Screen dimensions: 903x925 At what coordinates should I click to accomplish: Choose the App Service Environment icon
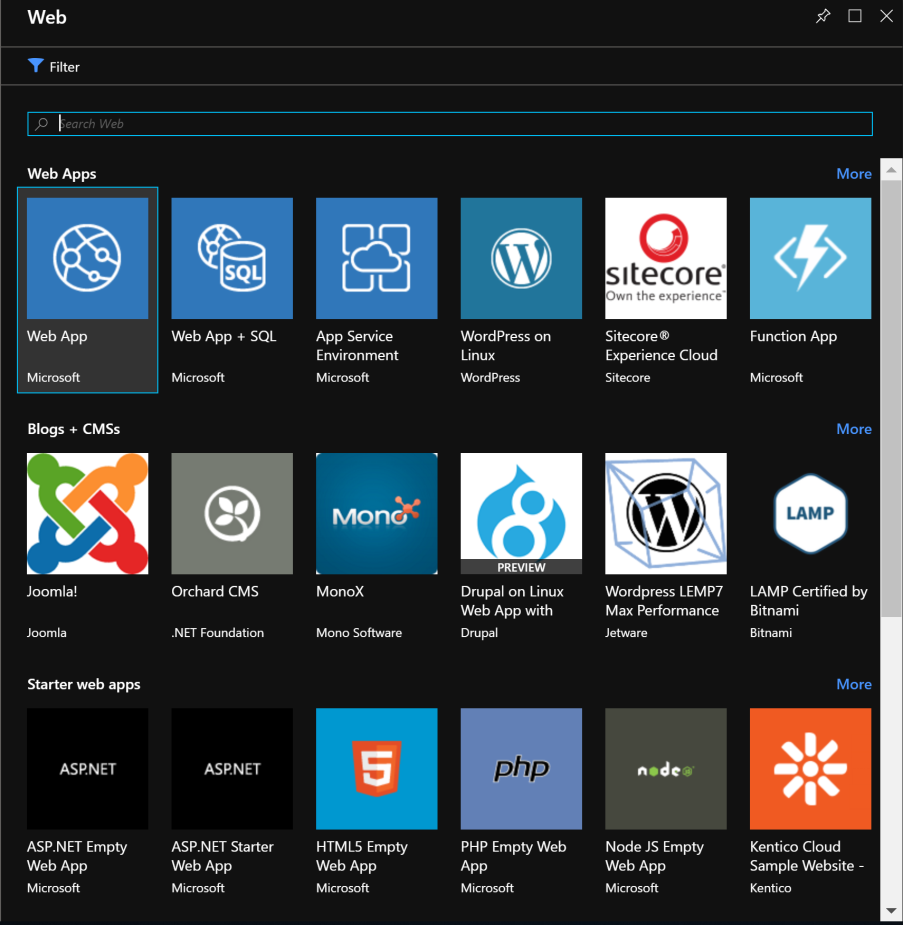point(377,258)
